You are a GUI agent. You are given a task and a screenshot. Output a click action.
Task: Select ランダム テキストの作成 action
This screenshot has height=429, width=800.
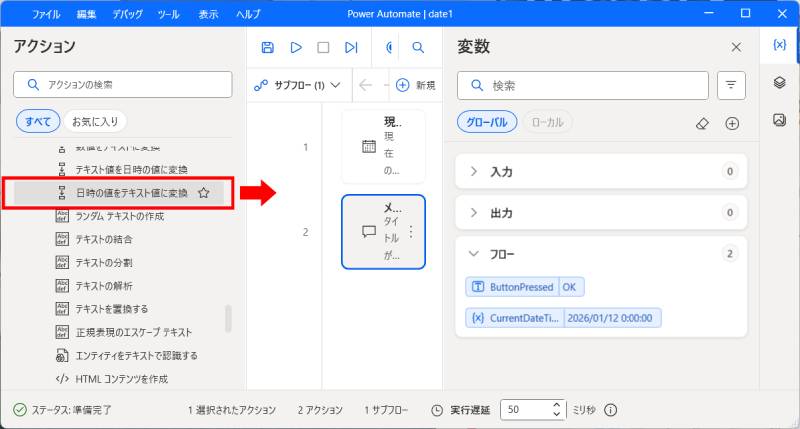(122, 216)
